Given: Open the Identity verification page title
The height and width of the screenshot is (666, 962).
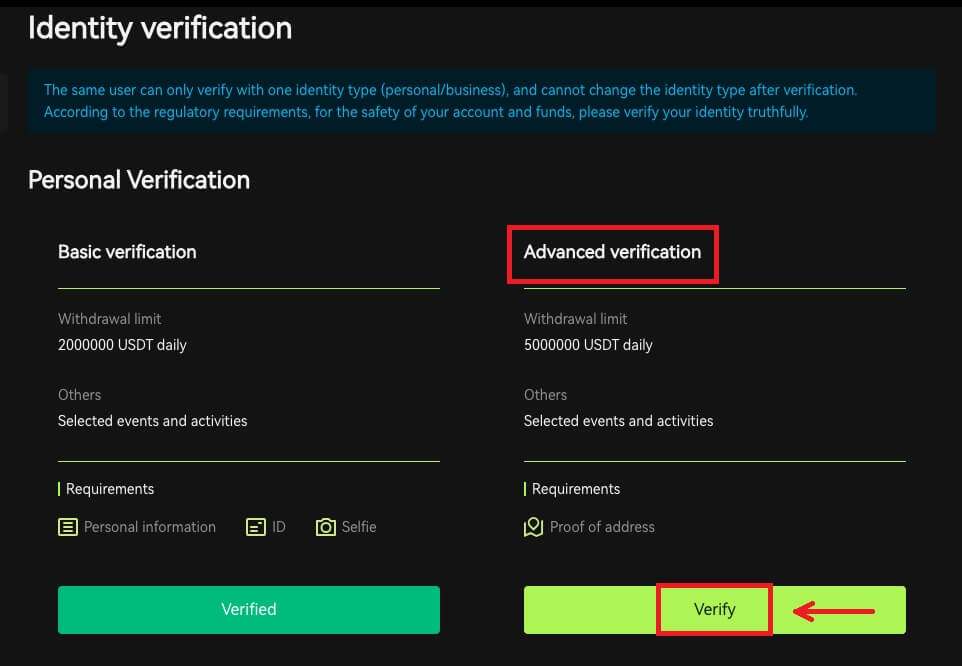Looking at the screenshot, I should 161,28.
